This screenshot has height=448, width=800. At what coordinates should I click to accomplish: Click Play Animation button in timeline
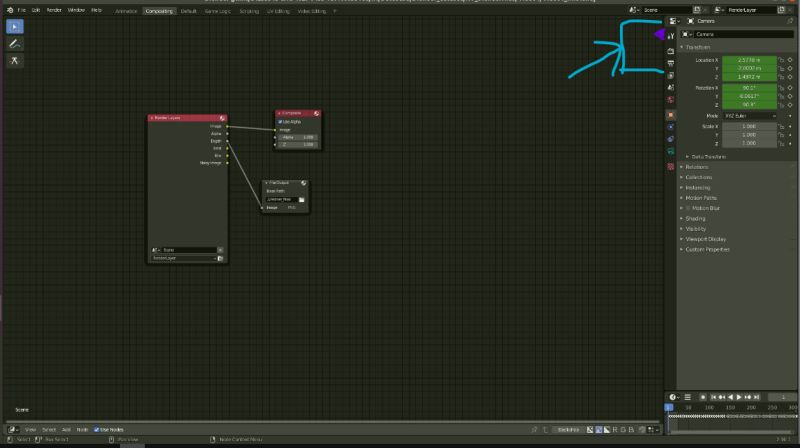click(x=739, y=397)
